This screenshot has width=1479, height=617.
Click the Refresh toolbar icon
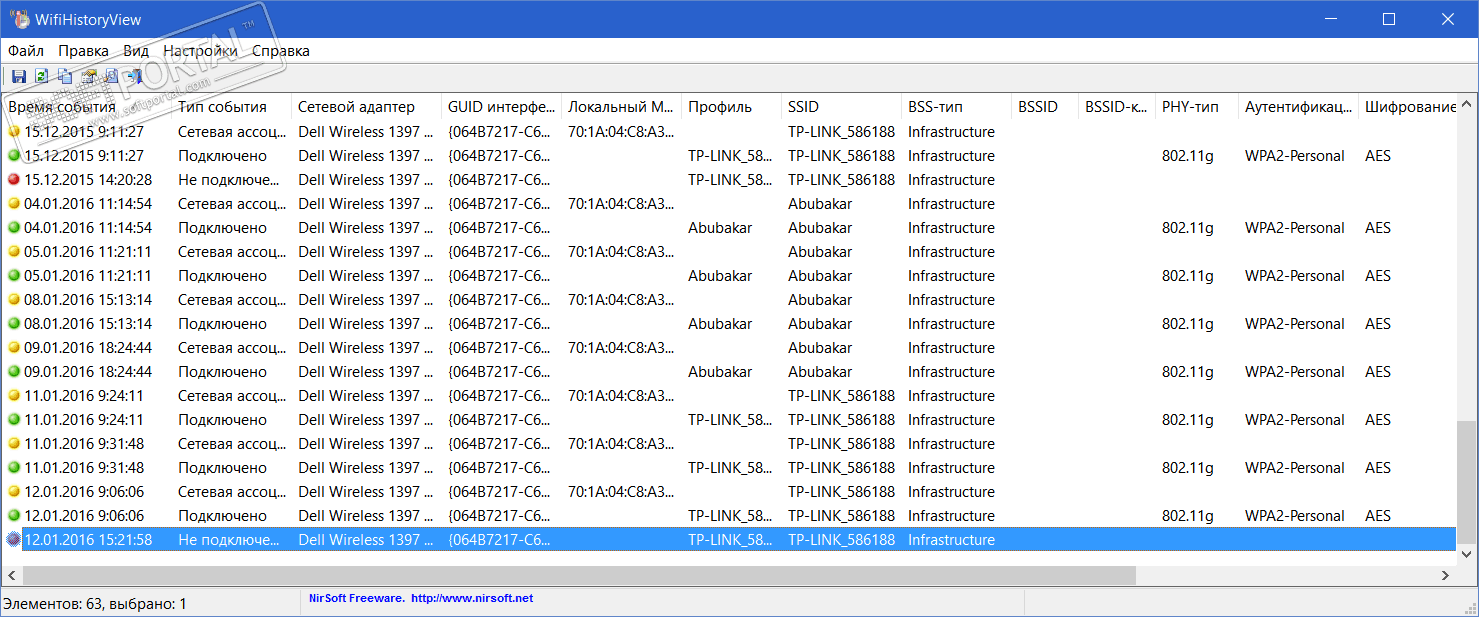click(41, 76)
